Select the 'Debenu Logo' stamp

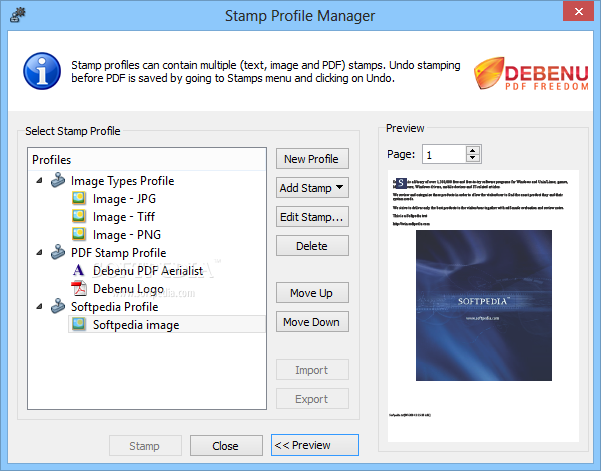click(x=128, y=289)
